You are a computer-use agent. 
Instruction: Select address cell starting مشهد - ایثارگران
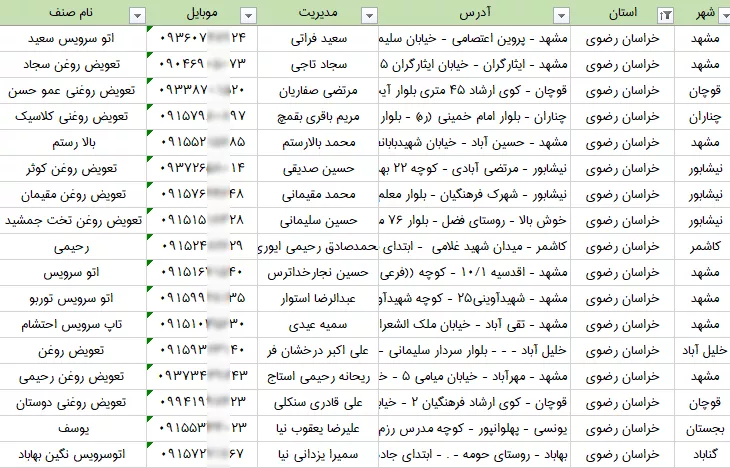pos(474,65)
